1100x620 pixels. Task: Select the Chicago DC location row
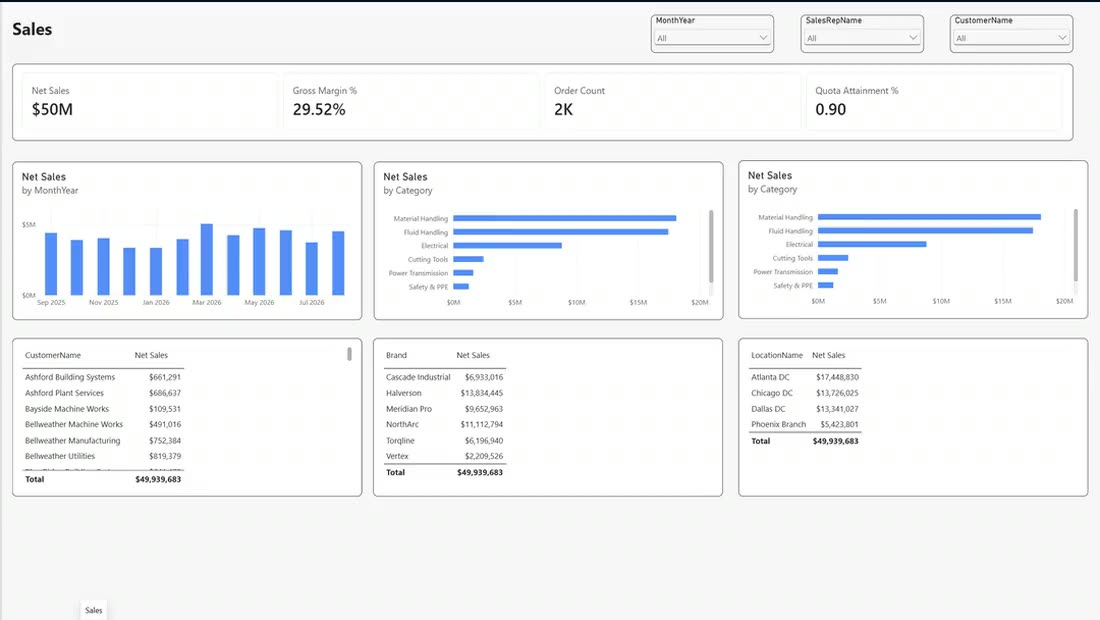point(805,393)
